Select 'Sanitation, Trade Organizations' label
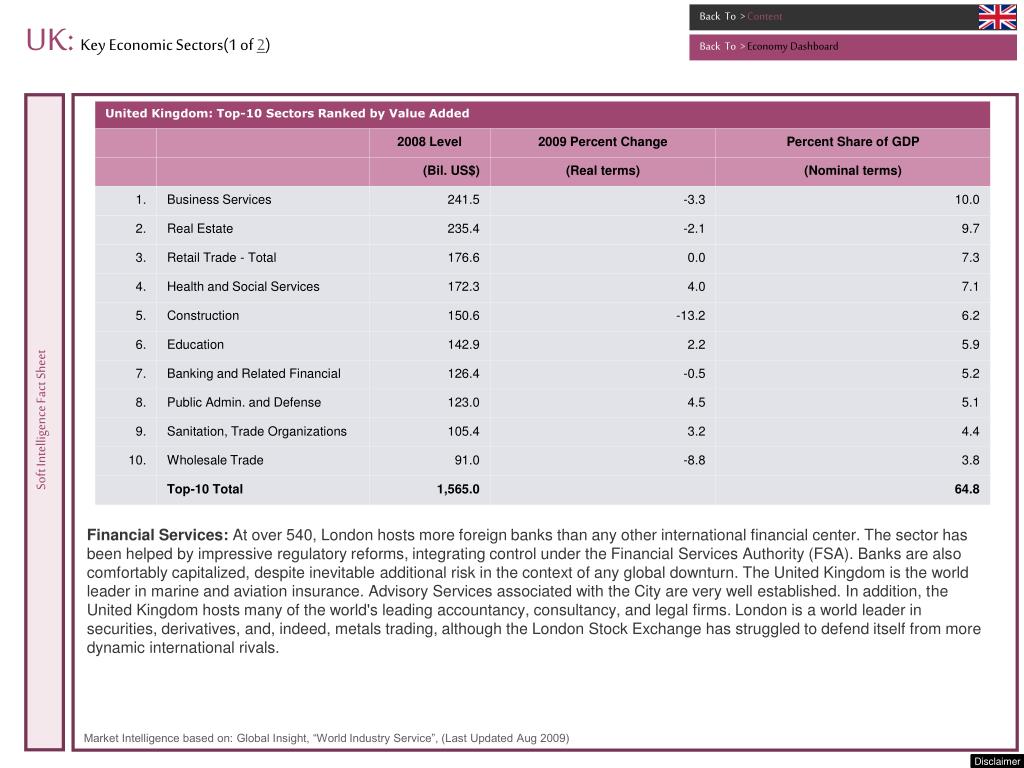The height and width of the screenshot is (768, 1024). (x=257, y=432)
